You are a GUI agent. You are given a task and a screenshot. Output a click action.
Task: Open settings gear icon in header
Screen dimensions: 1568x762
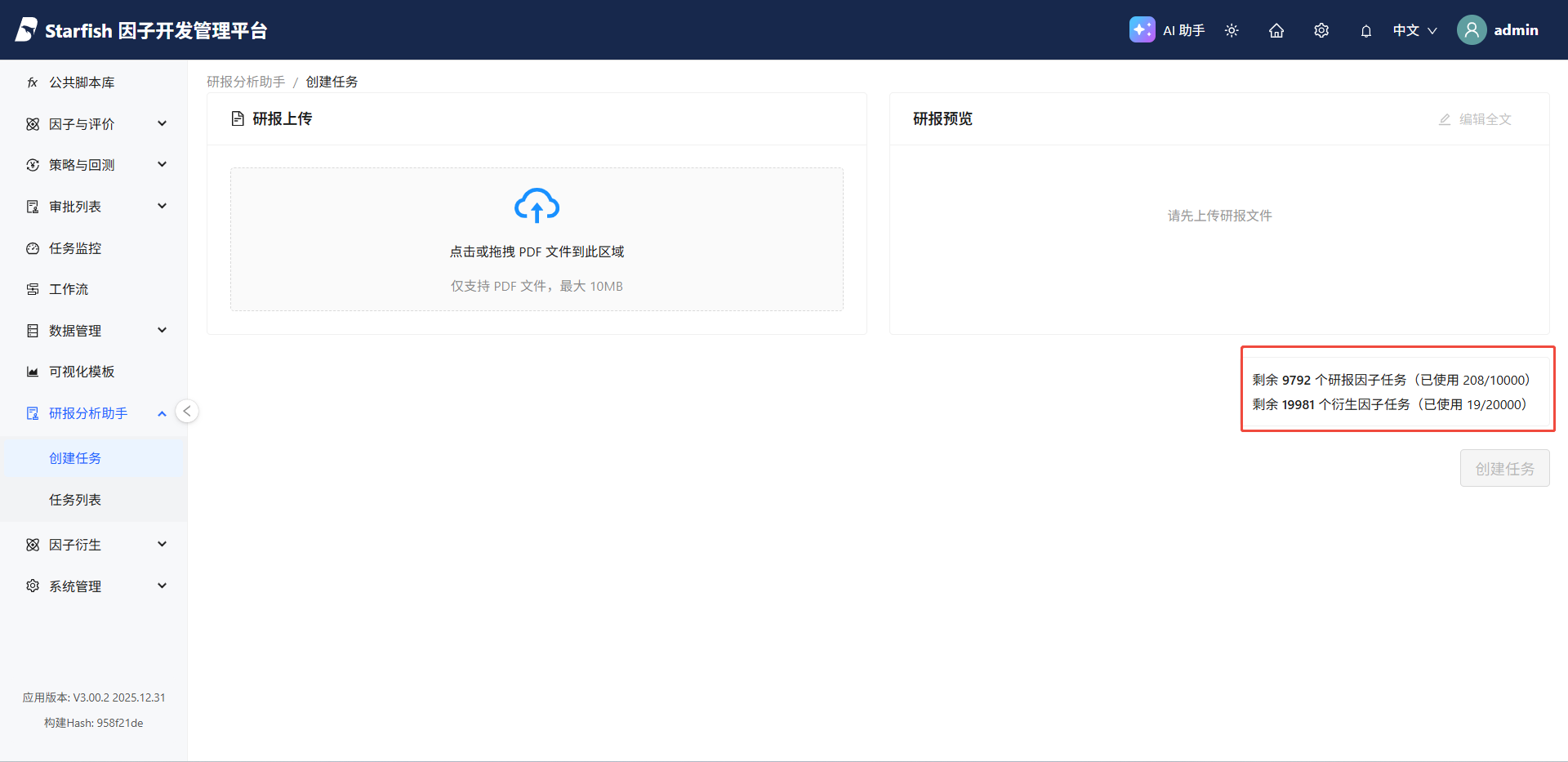tap(1321, 30)
